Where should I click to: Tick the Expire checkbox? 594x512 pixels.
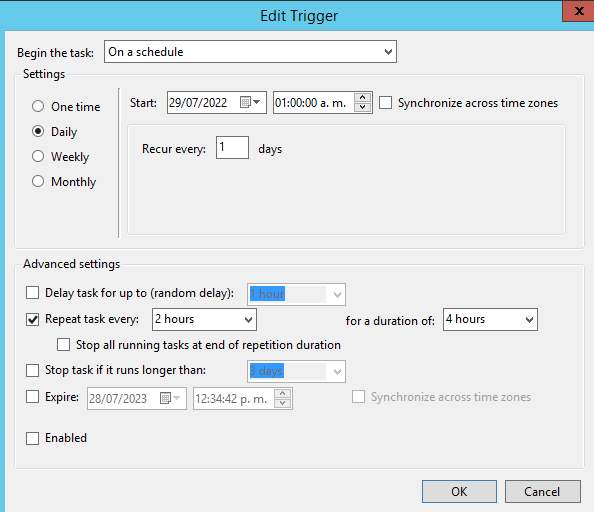pos(33,397)
